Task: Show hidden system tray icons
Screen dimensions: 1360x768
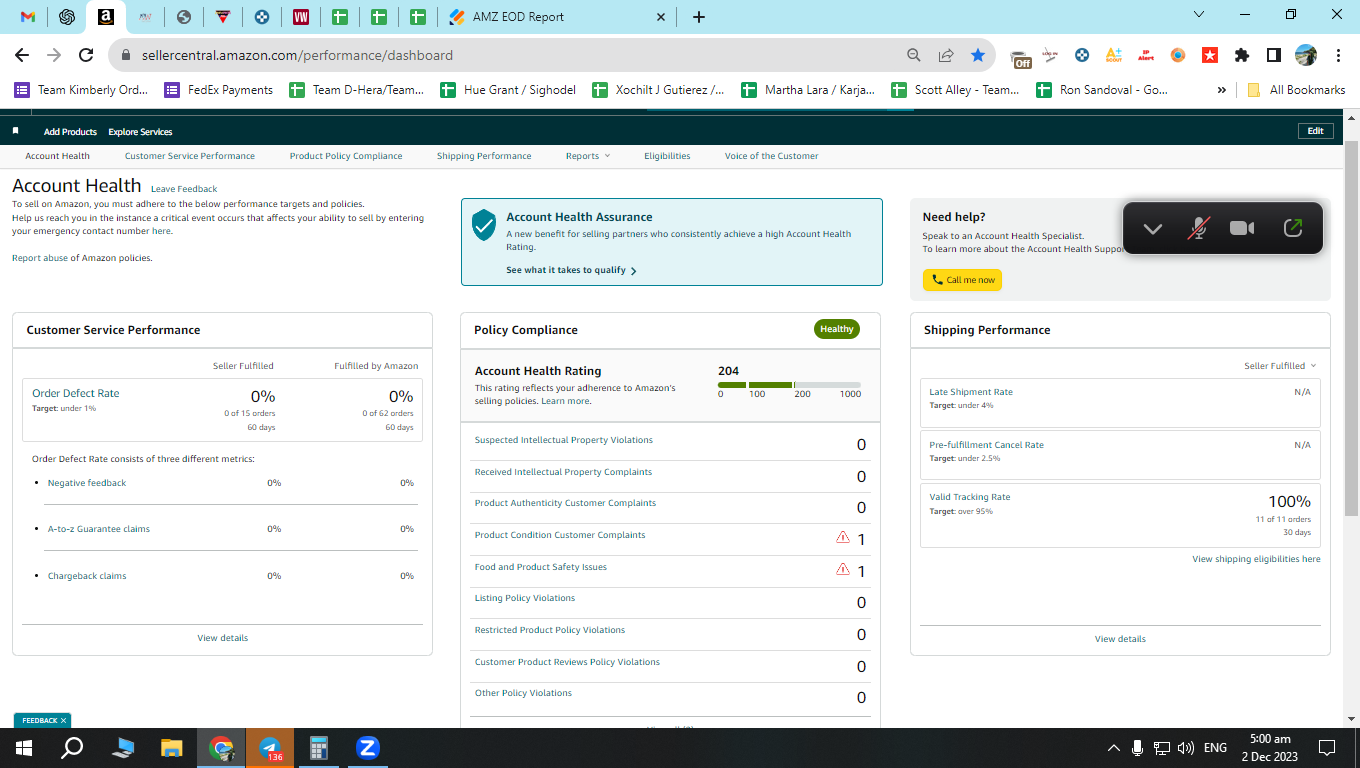Action: click(1114, 748)
